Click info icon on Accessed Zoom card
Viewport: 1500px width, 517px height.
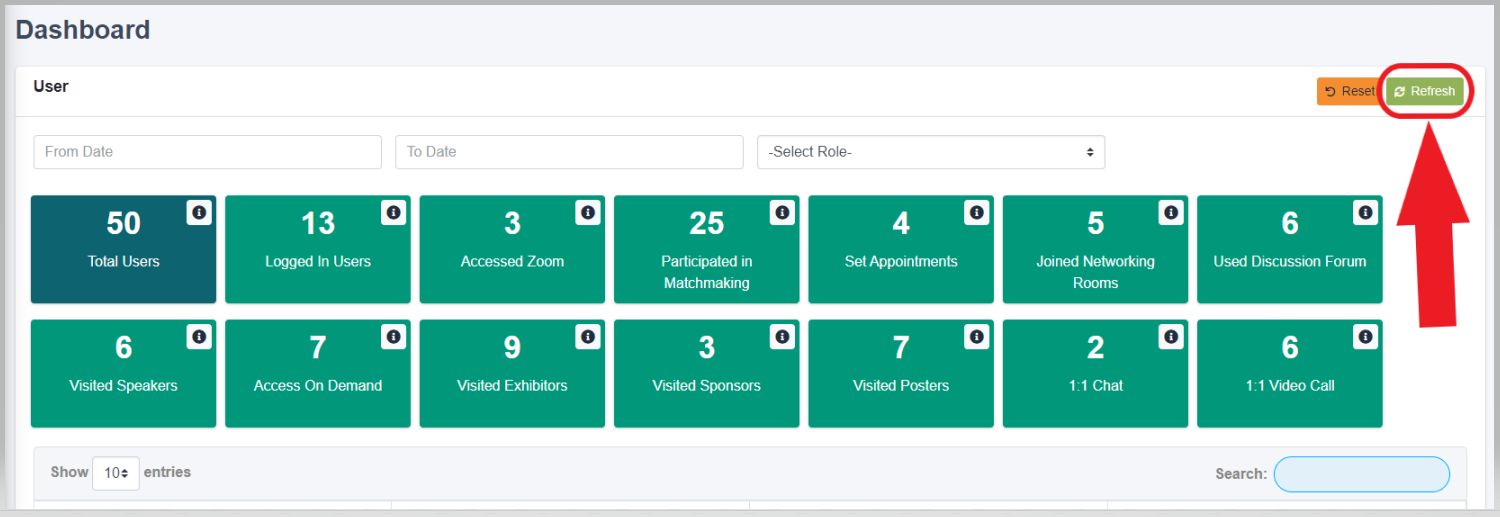click(588, 212)
